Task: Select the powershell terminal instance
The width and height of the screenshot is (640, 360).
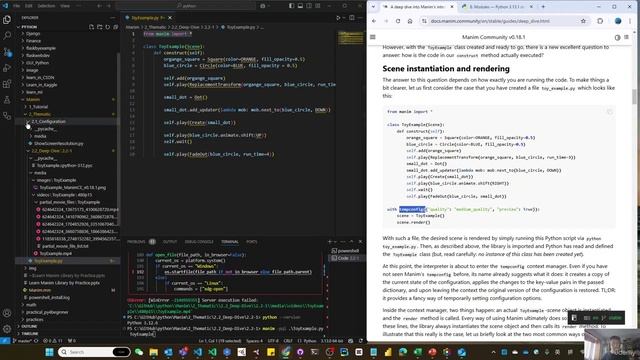Action: (x=345, y=251)
